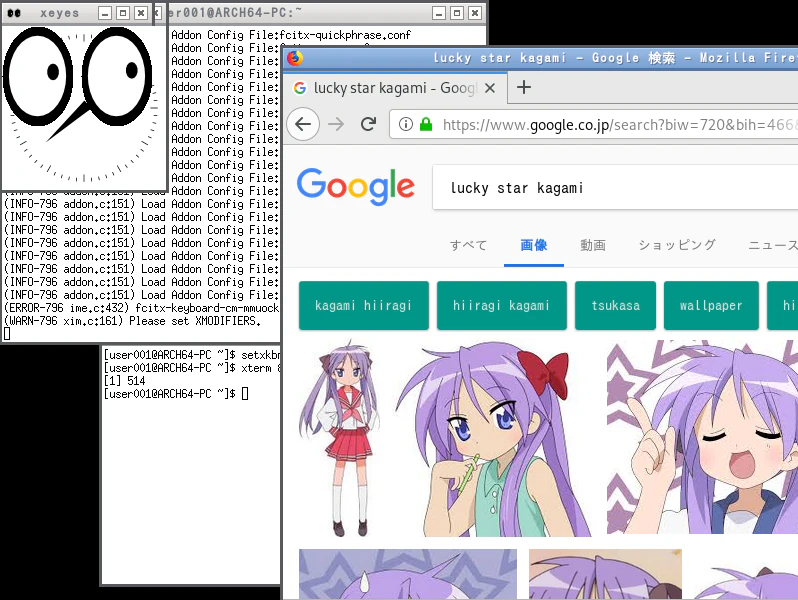This screenshot has height=600, width=798.
Task: Maximize the xeyes window
Action: point(123,13)
